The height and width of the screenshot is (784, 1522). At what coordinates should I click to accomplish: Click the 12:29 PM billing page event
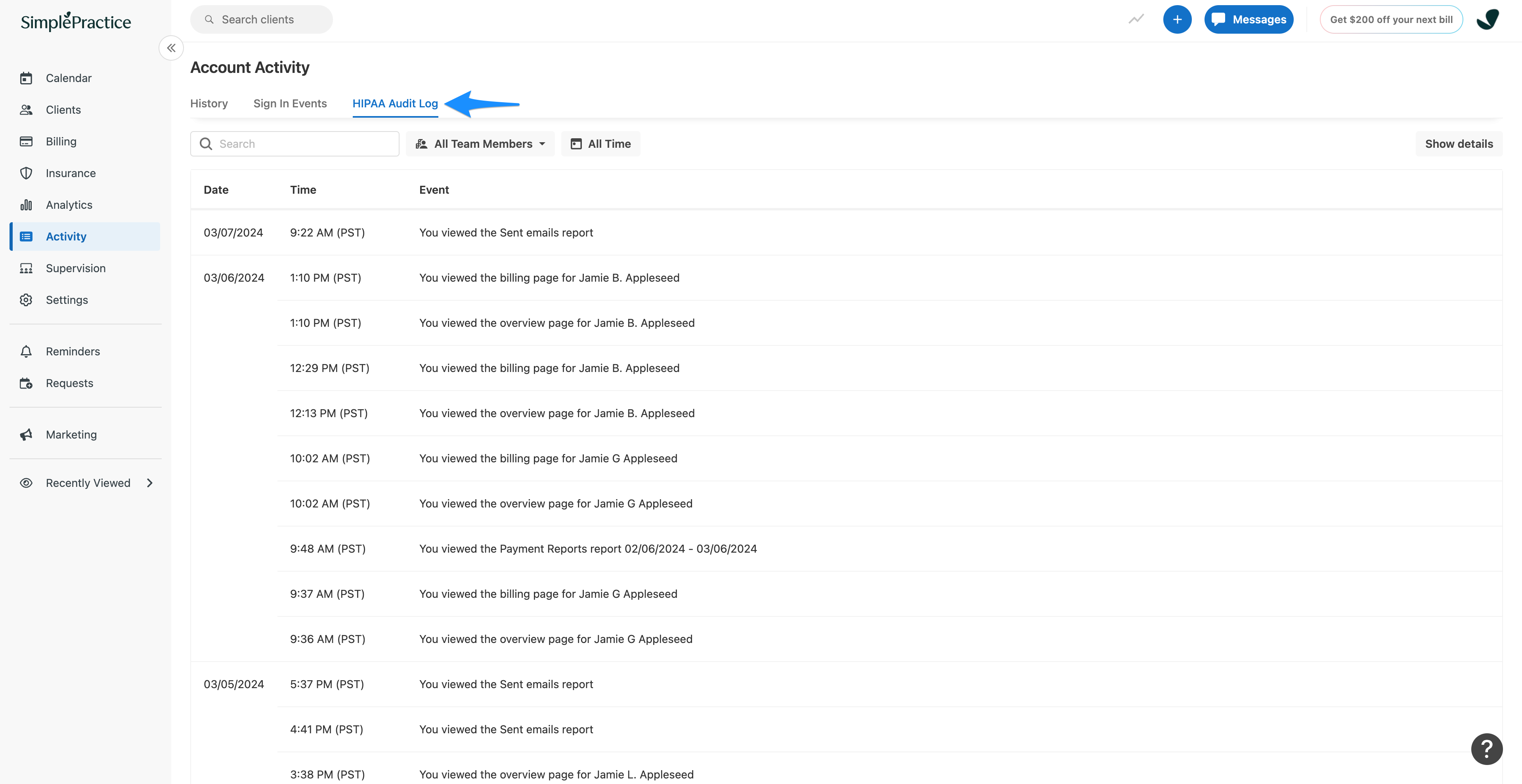coord(549,368)
